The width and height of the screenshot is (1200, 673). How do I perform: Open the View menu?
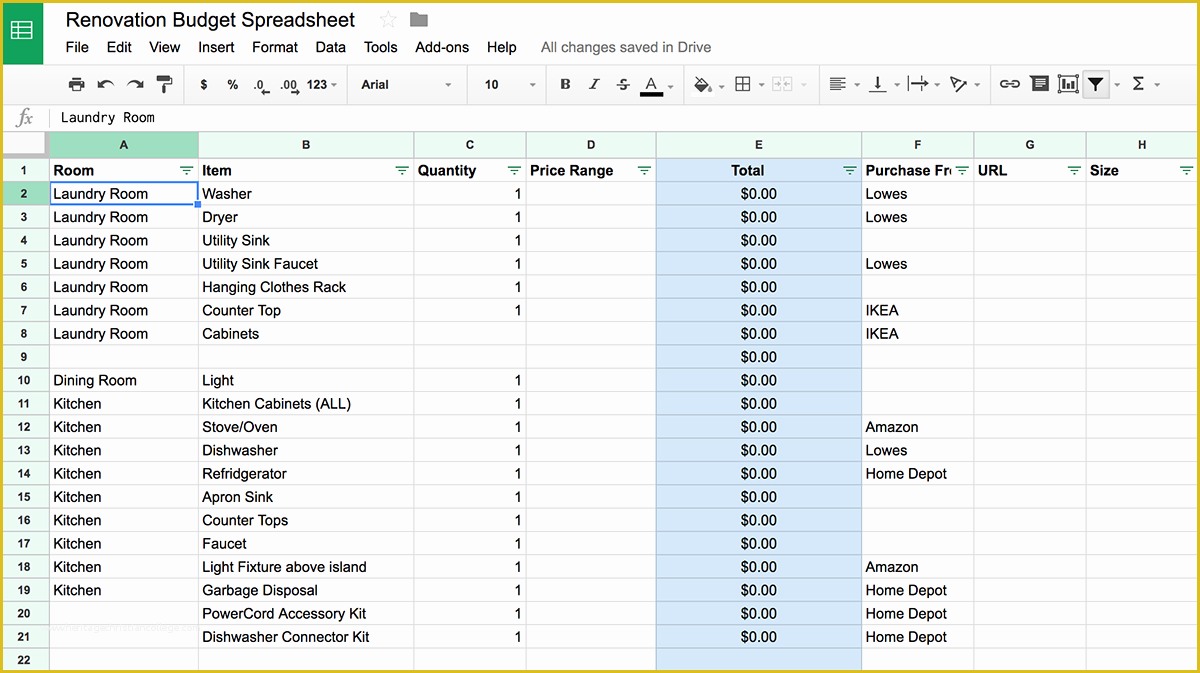(x=165, y=47)
